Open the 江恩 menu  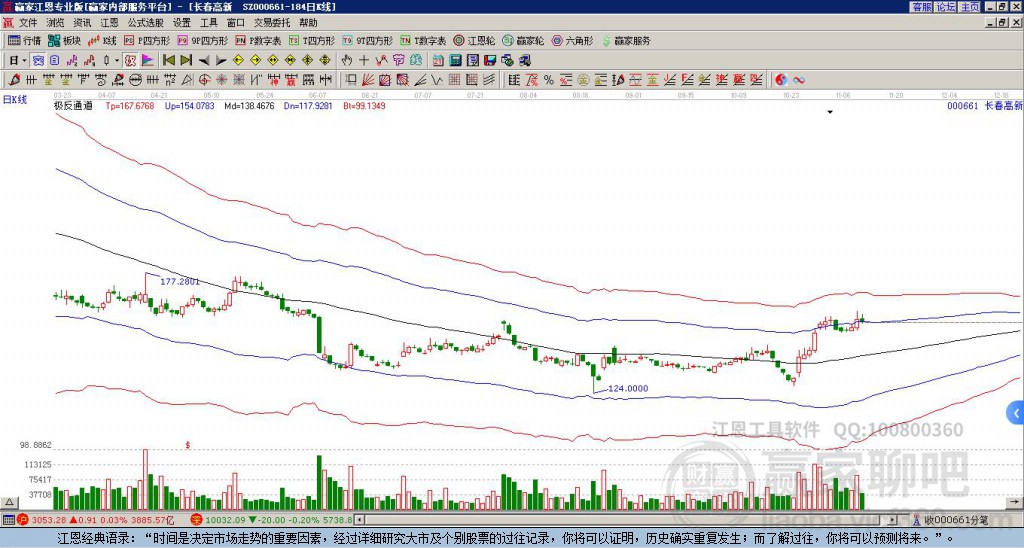[109, 23]
